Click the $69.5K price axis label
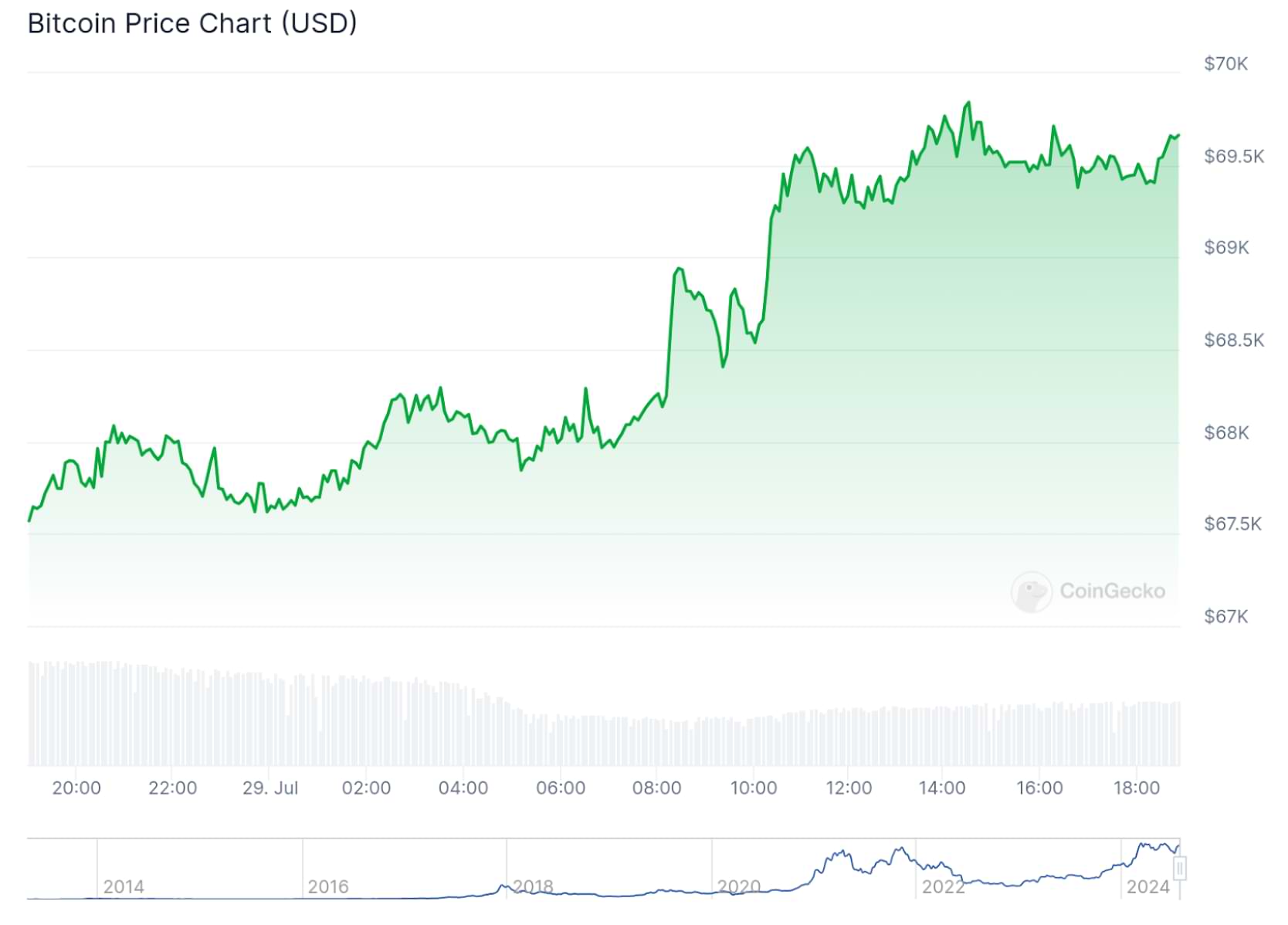This screenshot has width=1288, height=925. (1233, 157)
